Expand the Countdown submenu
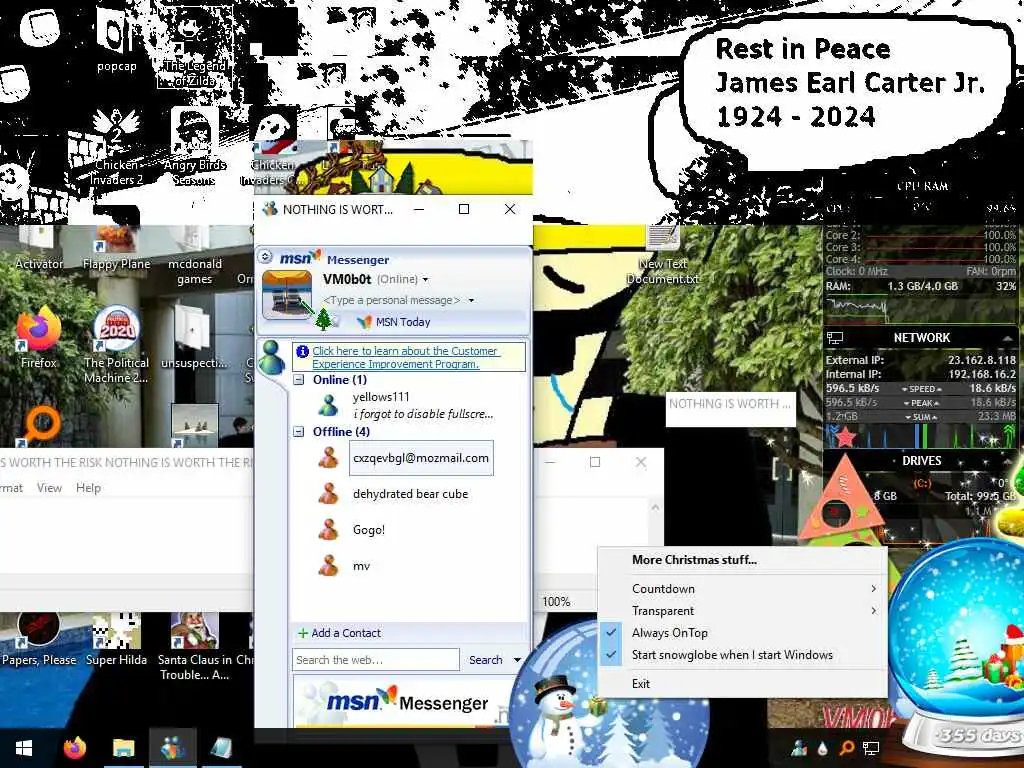This screenshot has width=1024, height=768. [743, 588]
